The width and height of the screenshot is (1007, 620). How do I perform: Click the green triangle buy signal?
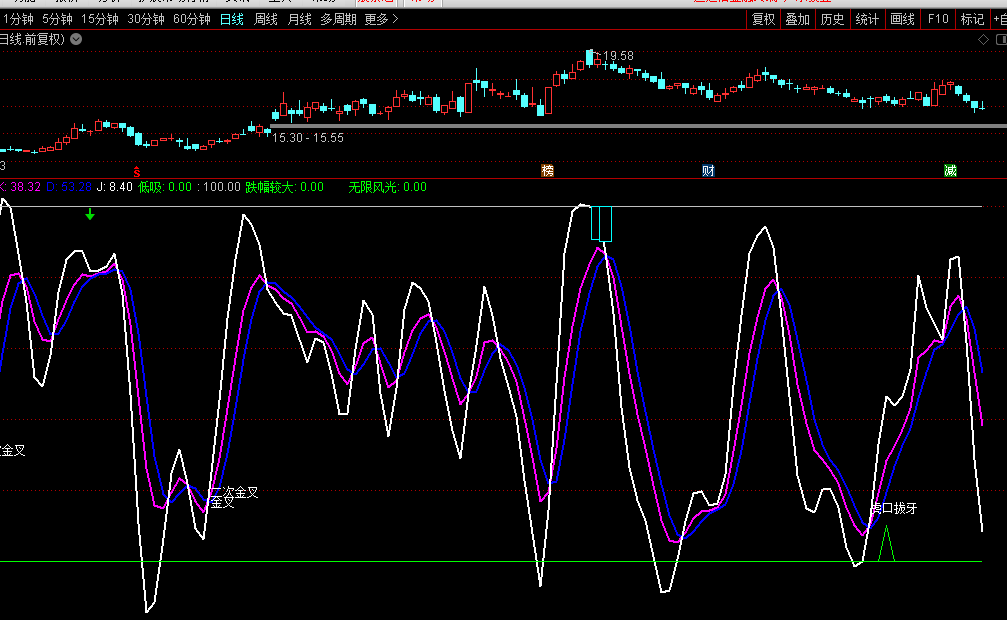pyautogui.click(x=885, y=544)
